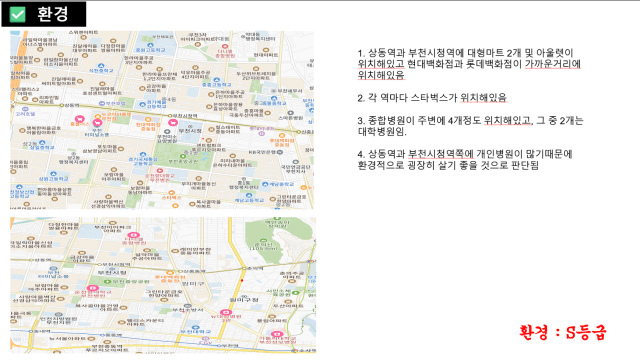Click the blue 석천중학교 school icon
The height and width of the screenshot is (362, 640).
pyautogui.click(x=101, y=66)
